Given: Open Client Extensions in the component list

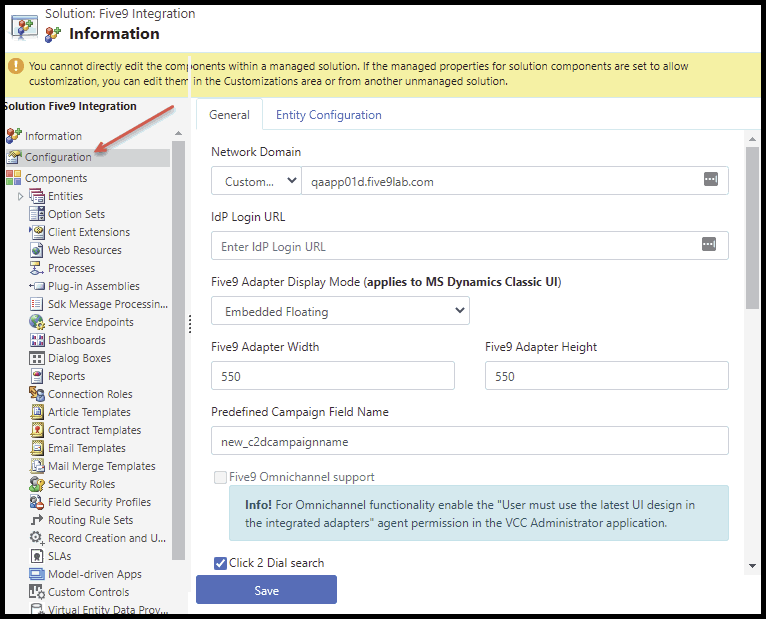Looking at the screenshot, I should (89, 232).
